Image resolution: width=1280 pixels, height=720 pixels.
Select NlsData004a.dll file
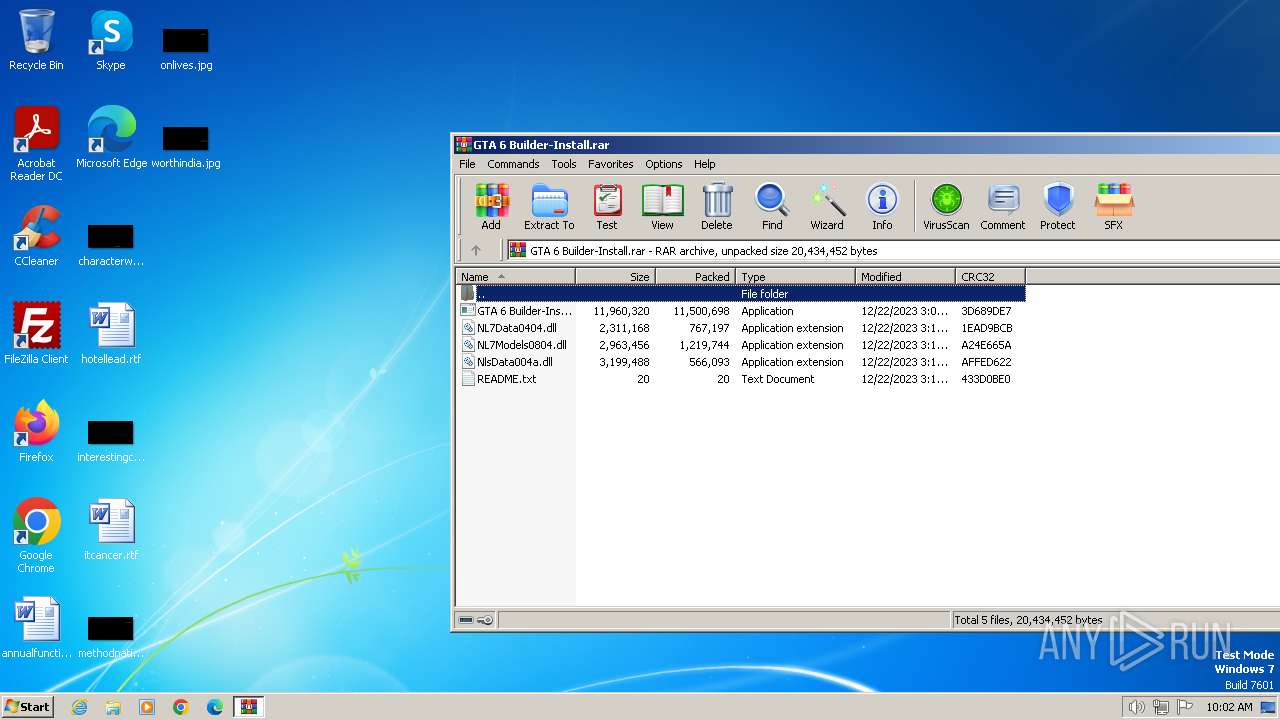coord(741,362)
